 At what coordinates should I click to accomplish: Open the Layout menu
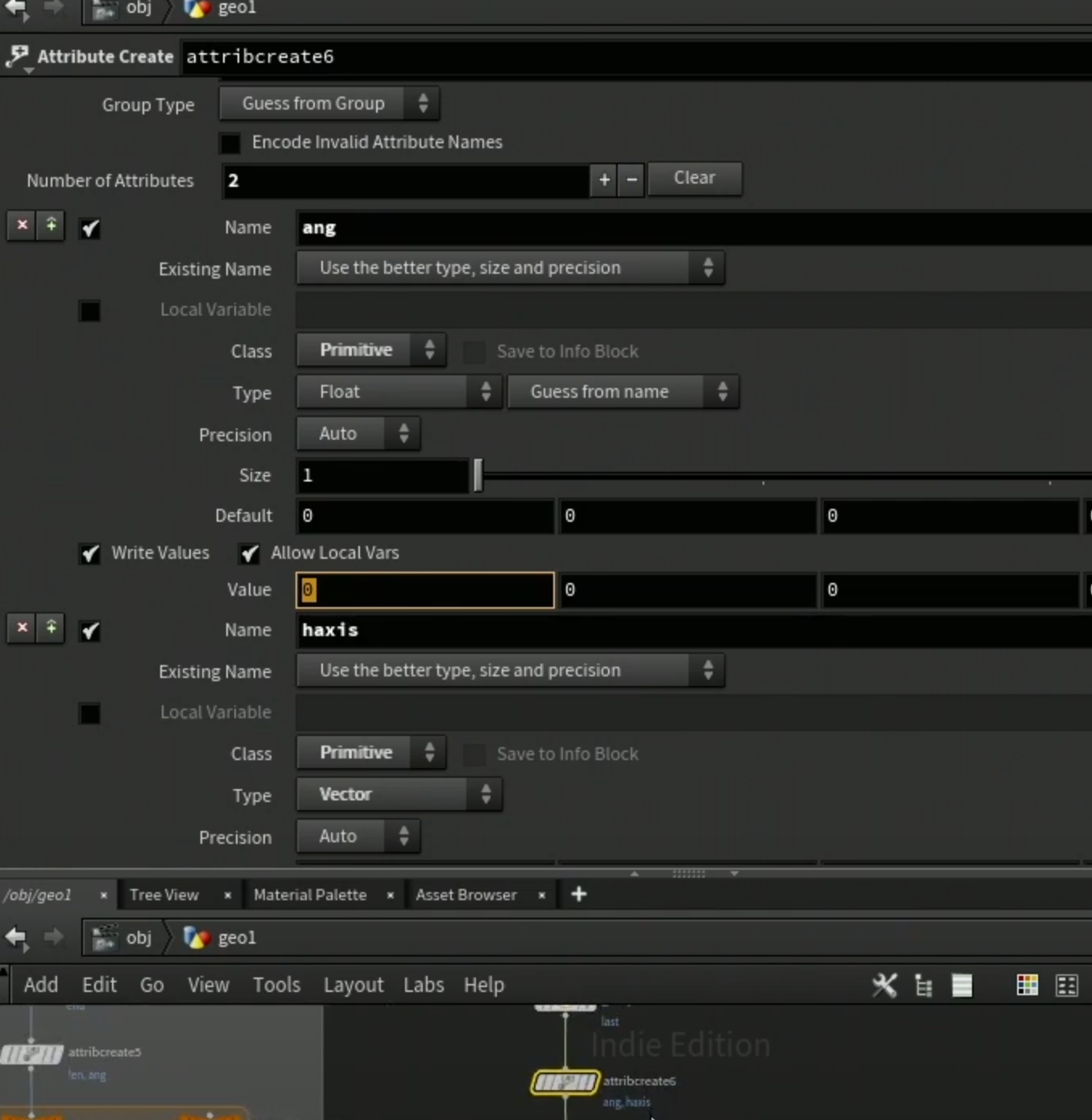(354, 985)
